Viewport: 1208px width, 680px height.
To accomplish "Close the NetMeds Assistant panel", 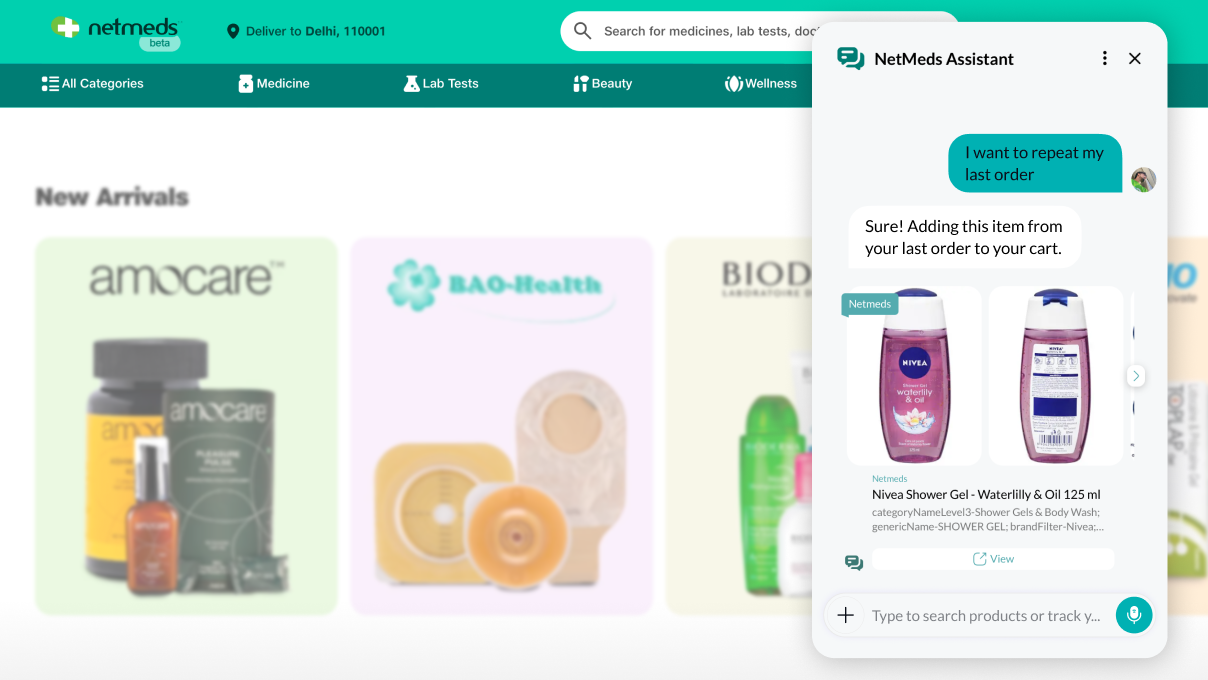I will [x=1135, y=58].
